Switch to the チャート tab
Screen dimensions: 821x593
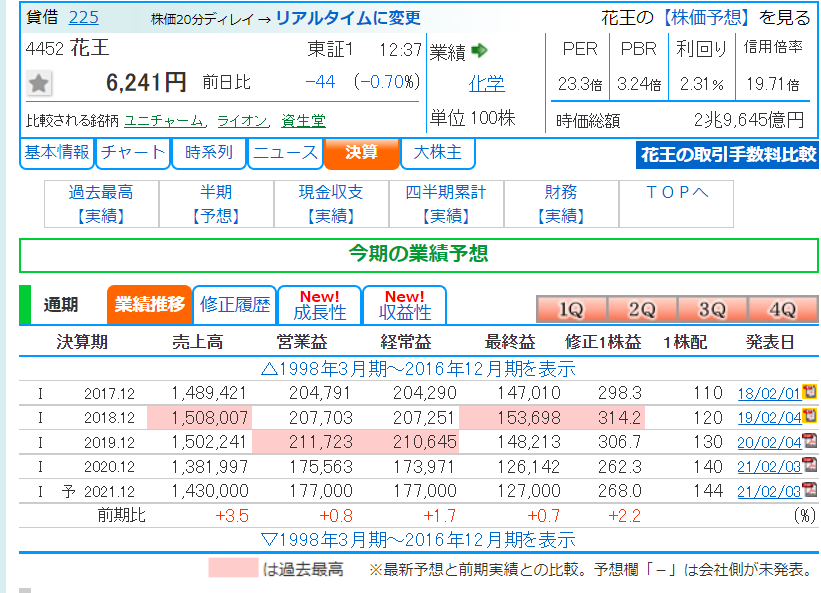tap(133, 153)
